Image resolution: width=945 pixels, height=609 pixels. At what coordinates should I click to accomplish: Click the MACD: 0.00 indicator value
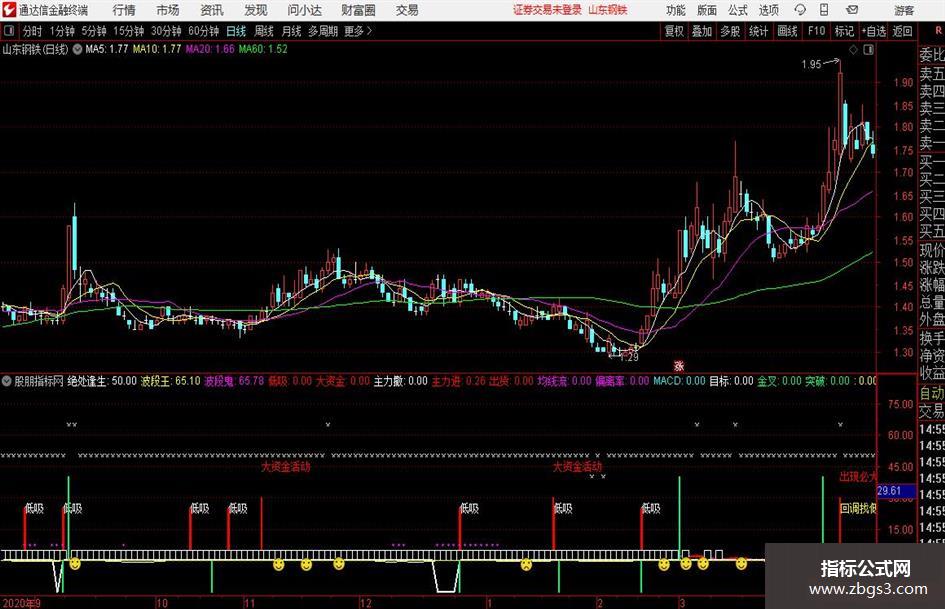(679, 381)
